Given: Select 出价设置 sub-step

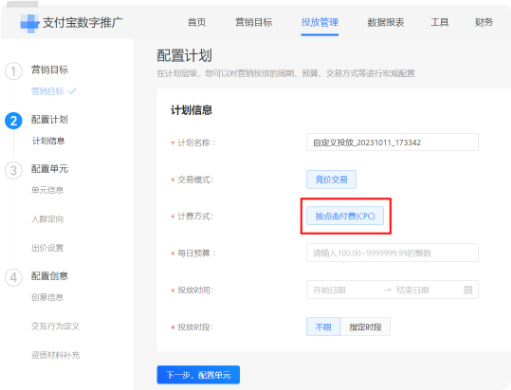Looking at the screenshot, I should coord(47,248).
